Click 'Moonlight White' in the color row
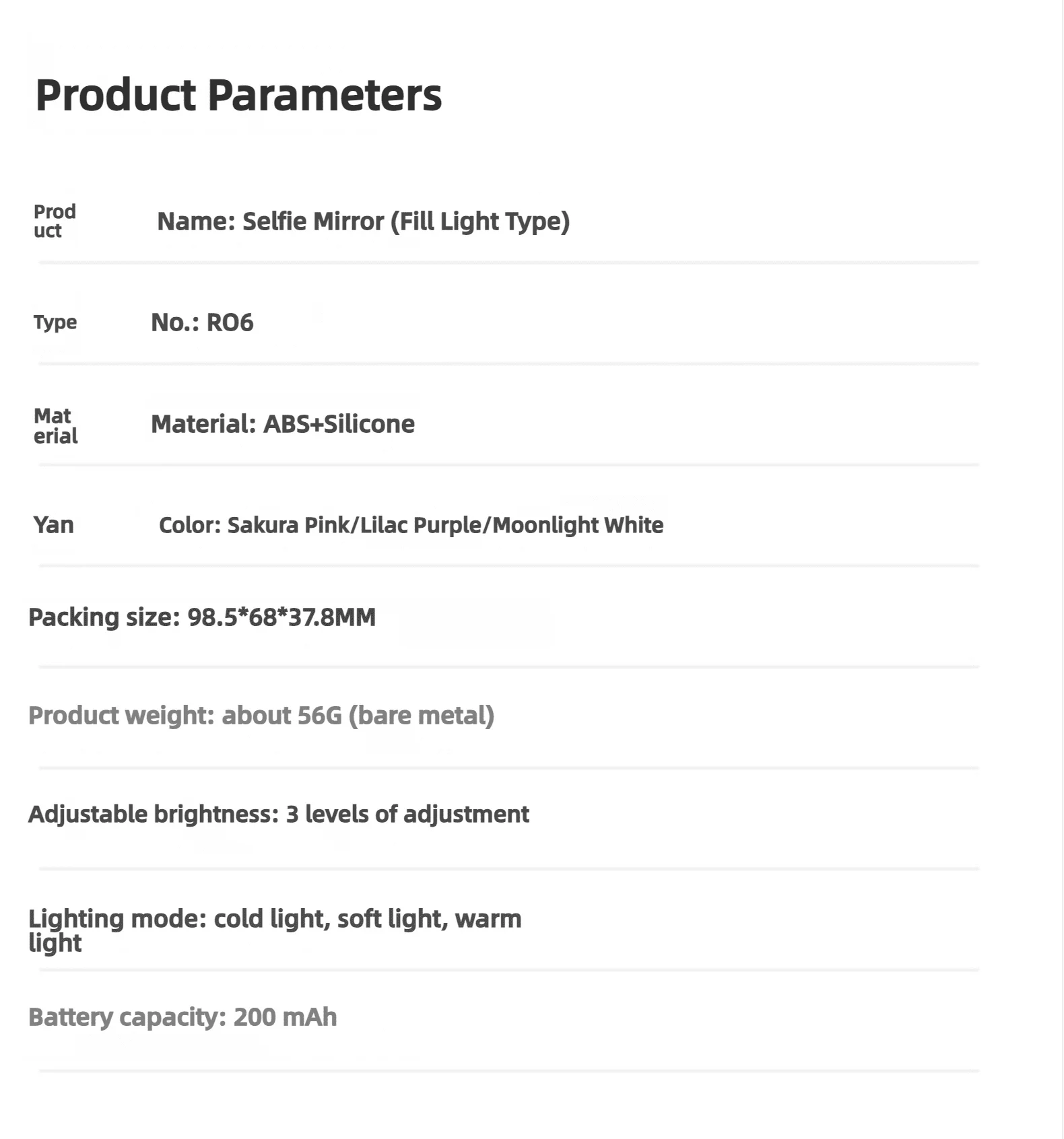Image resolution: width=1064 pixels, height=1139 pixels. pyautogui.click(x=578, y=525)
